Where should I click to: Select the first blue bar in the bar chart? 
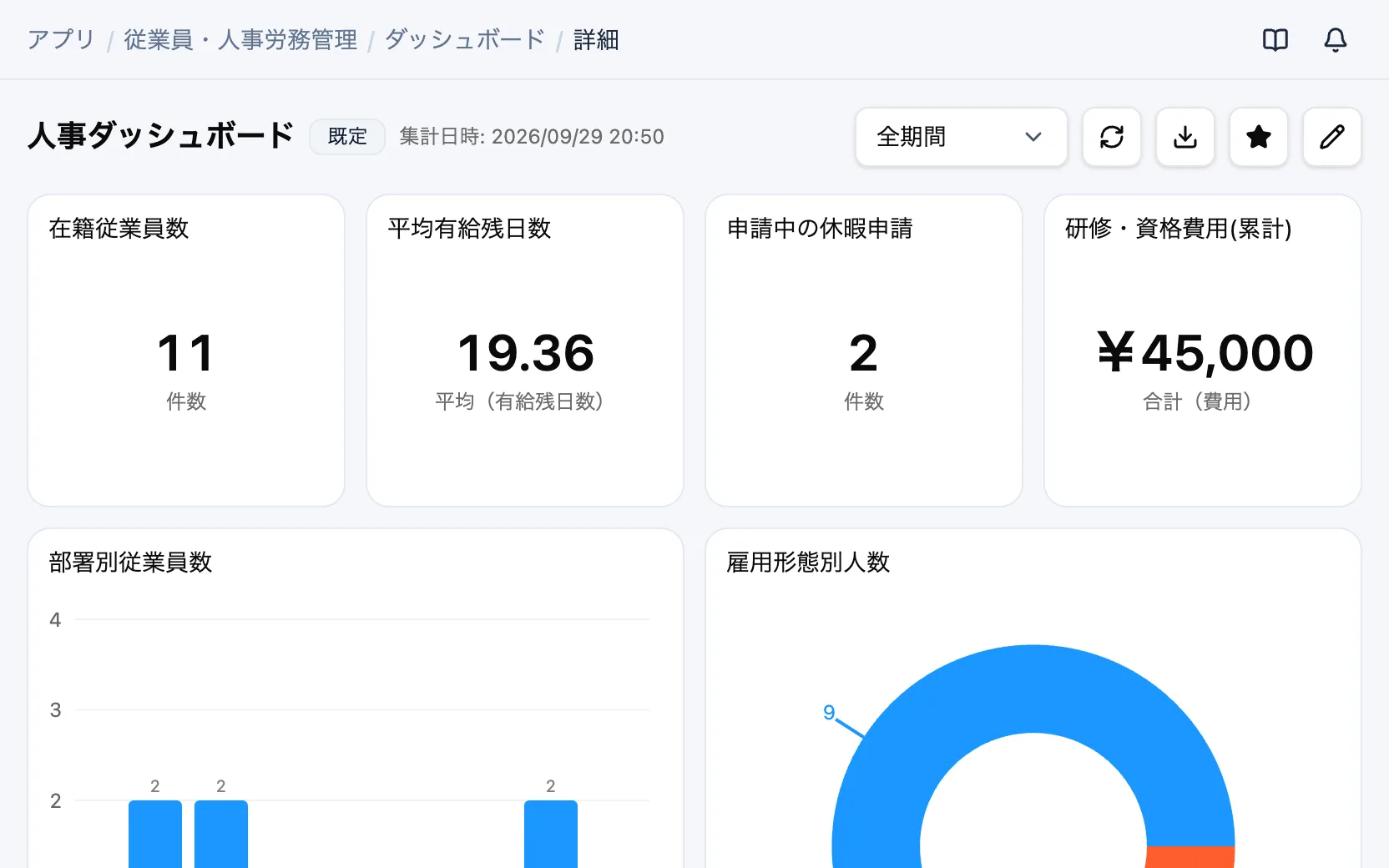[155, 834]
